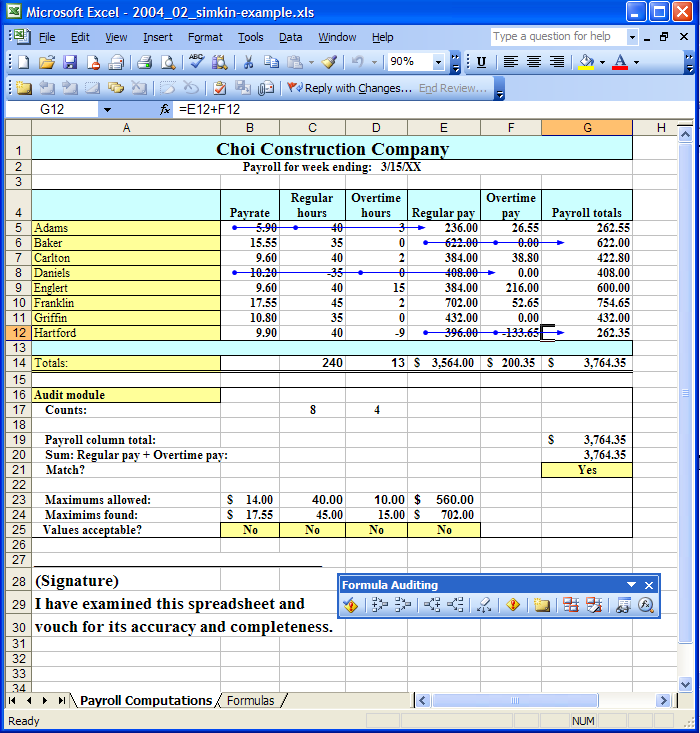Align text left

(511, 62)
